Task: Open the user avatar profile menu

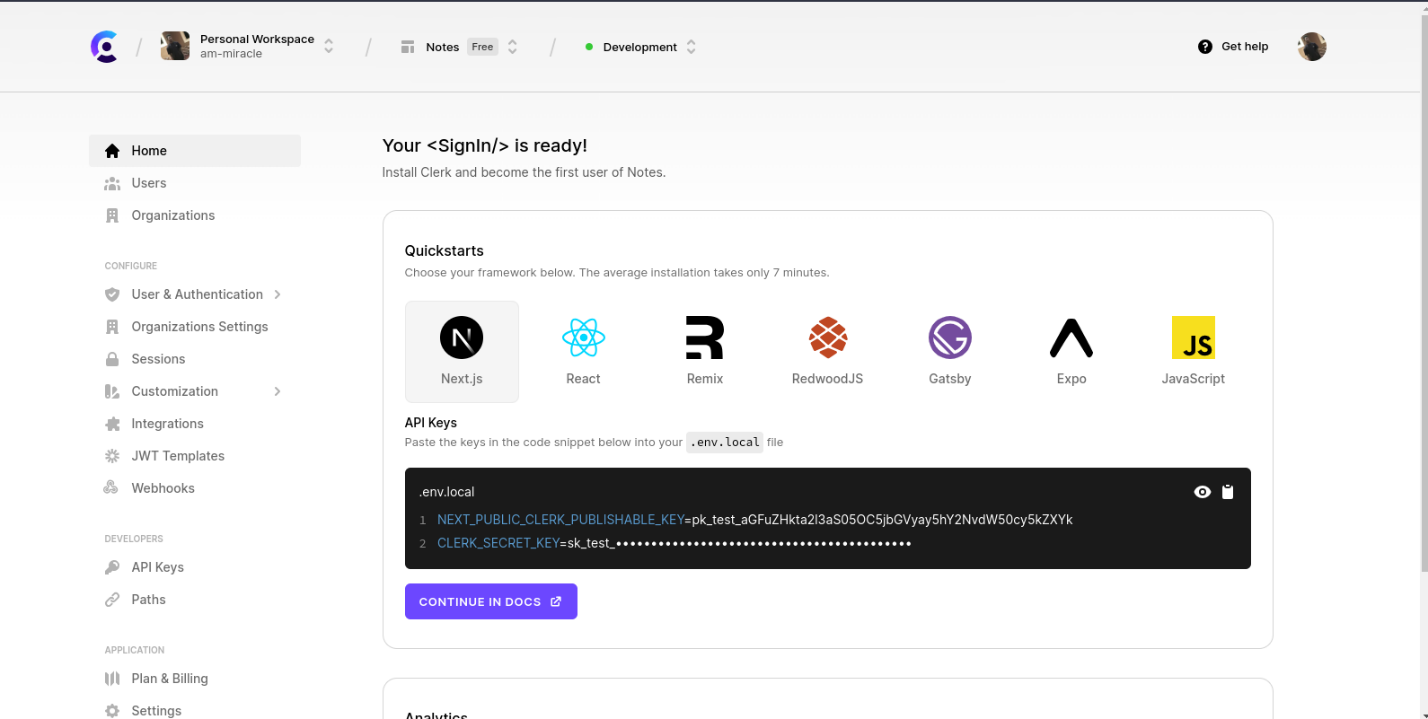Action: click(x=1312, y=47)
